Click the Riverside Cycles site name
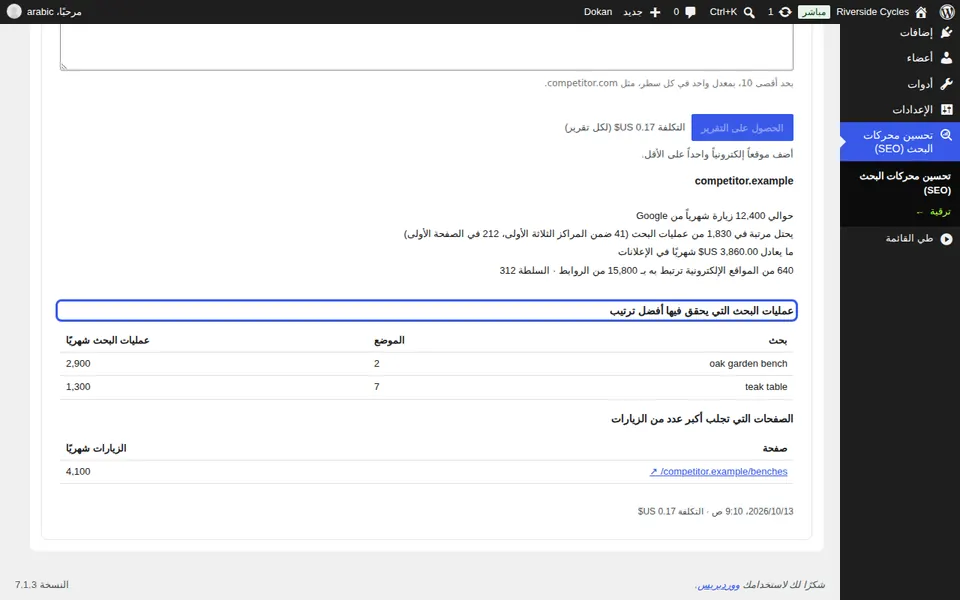Image resolution: width=960 pixels, height=600 pixels. point(872,12)
